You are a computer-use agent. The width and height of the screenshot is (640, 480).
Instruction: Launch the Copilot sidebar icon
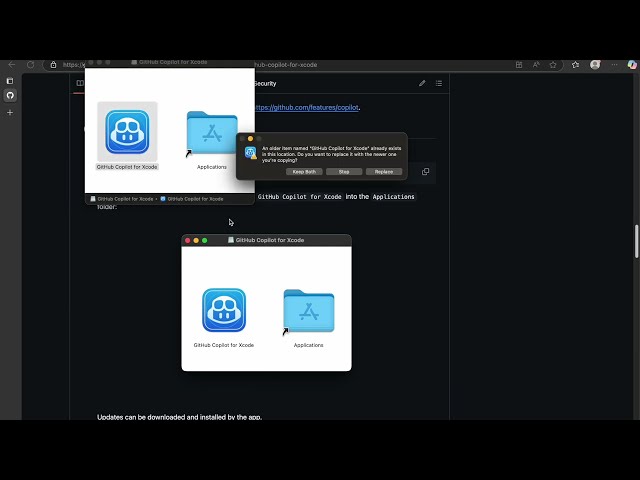(x=632, y=64)
